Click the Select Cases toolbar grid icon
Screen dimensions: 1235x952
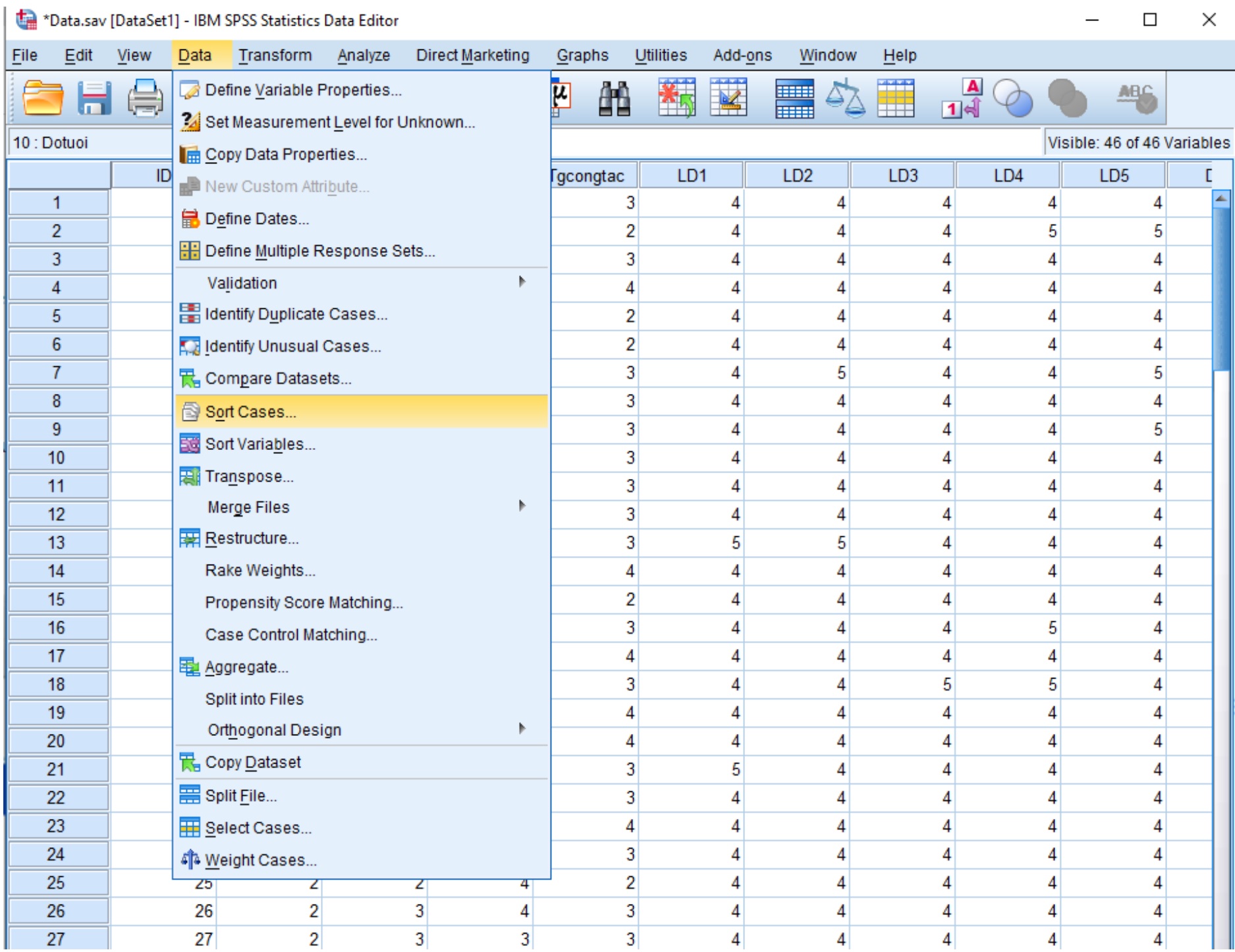[x=896, y=99]
